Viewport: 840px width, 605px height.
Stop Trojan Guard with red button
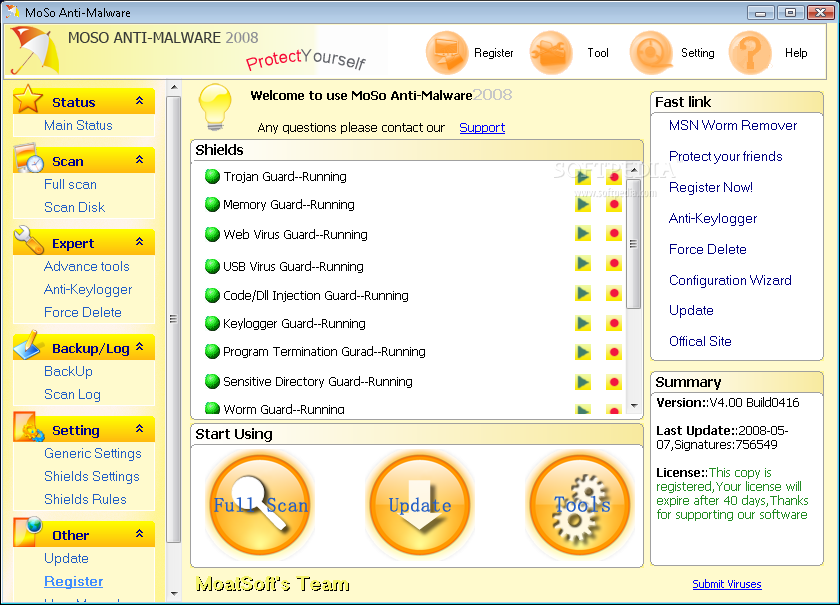(x=614, y=177)
